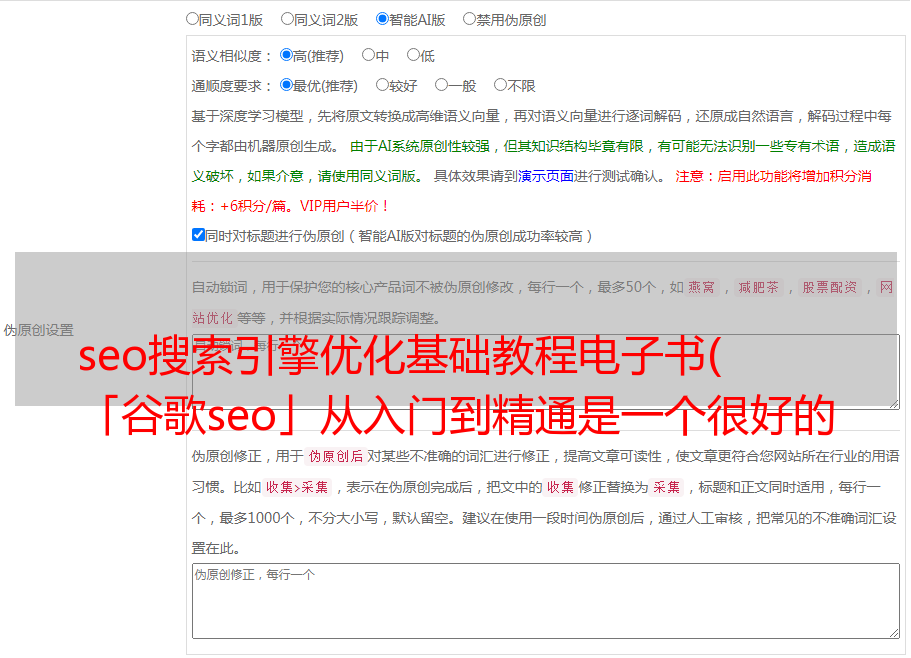Click the resize grip of 伪原创修正 textarea
This screenshot has width=911, height=658.
894,633
